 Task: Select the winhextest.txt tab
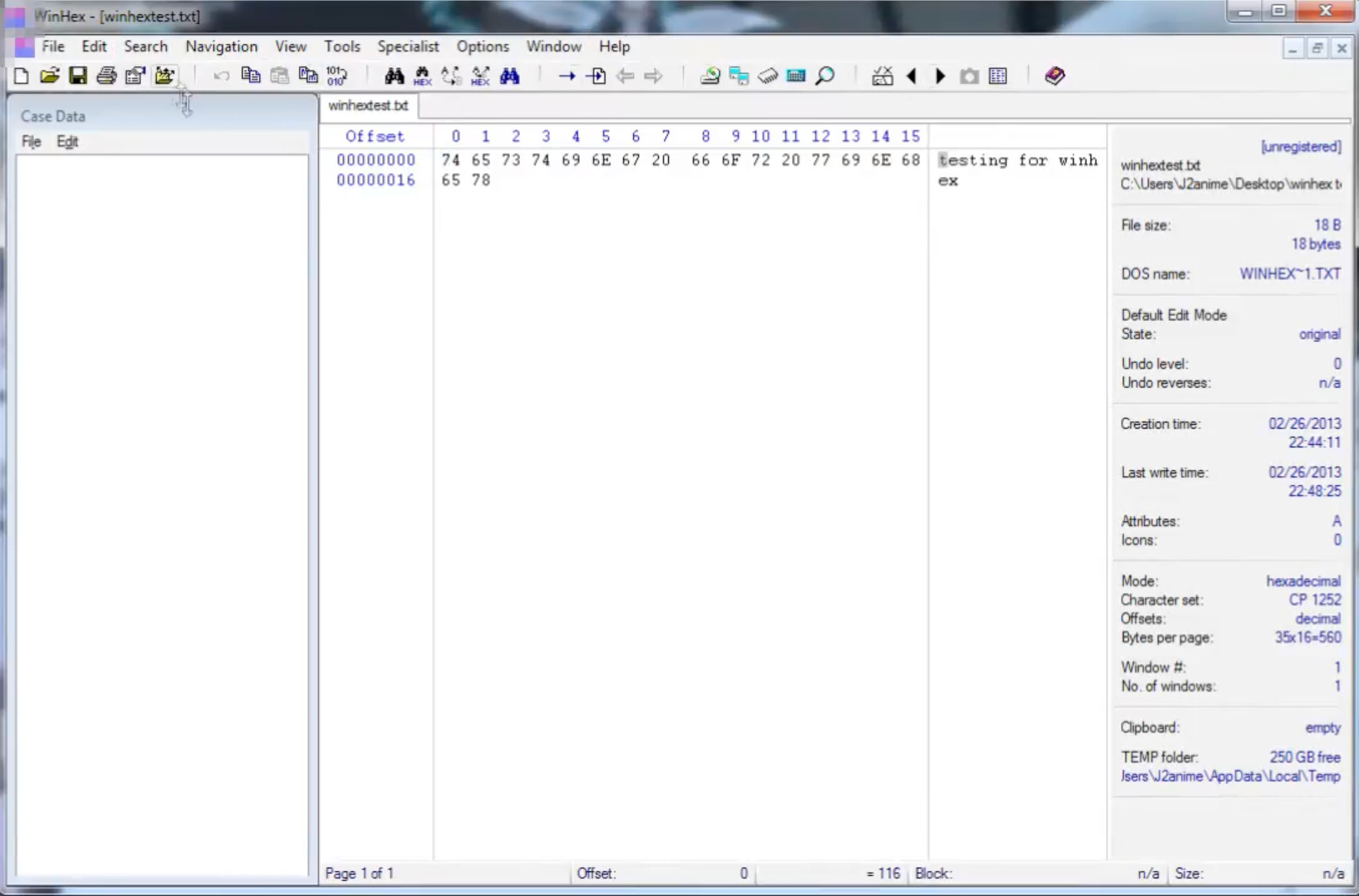coord(368,105)
